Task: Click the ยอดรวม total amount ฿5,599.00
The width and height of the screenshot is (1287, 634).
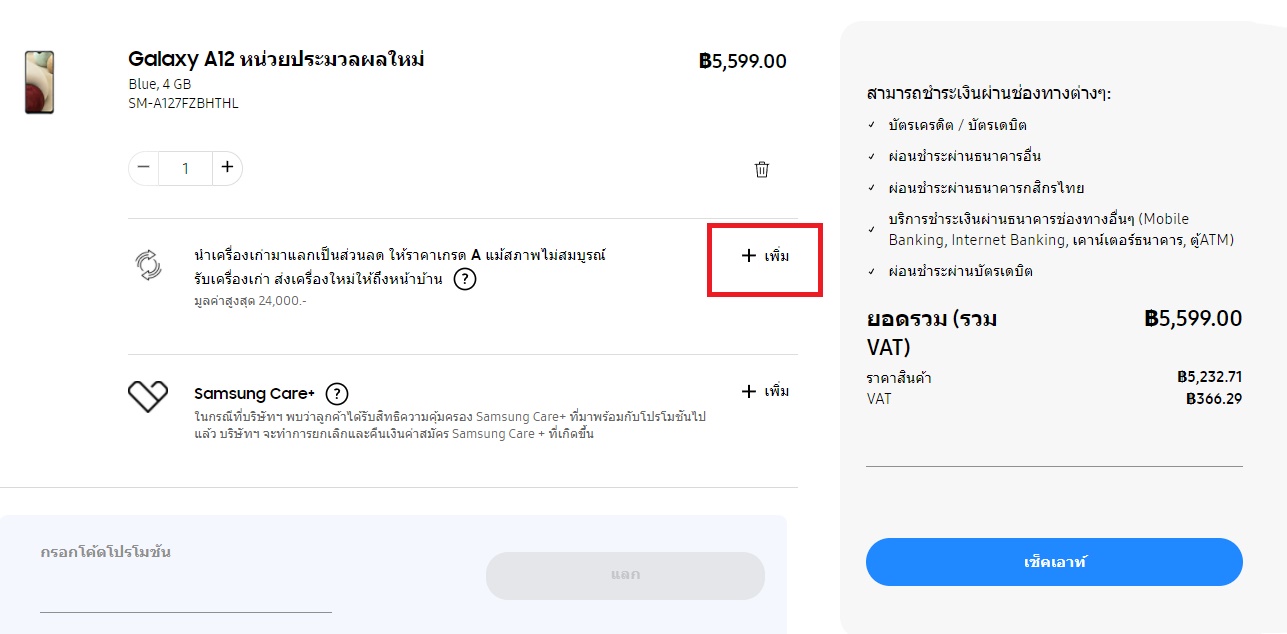Action: tap(1194, 319)
